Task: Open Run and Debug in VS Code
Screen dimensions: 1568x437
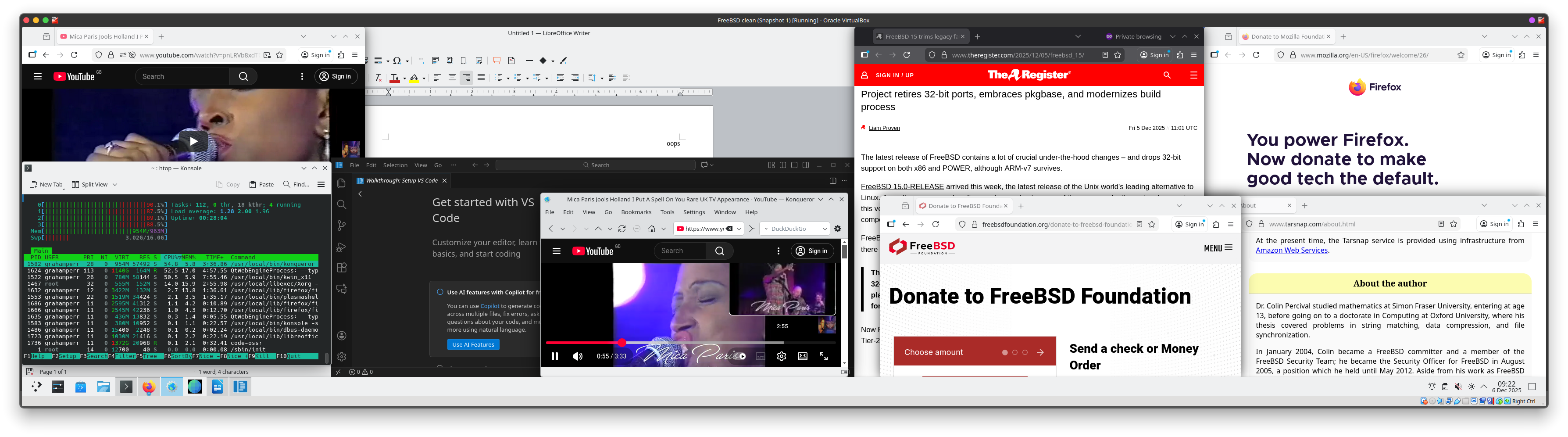Action: (342, 247)
